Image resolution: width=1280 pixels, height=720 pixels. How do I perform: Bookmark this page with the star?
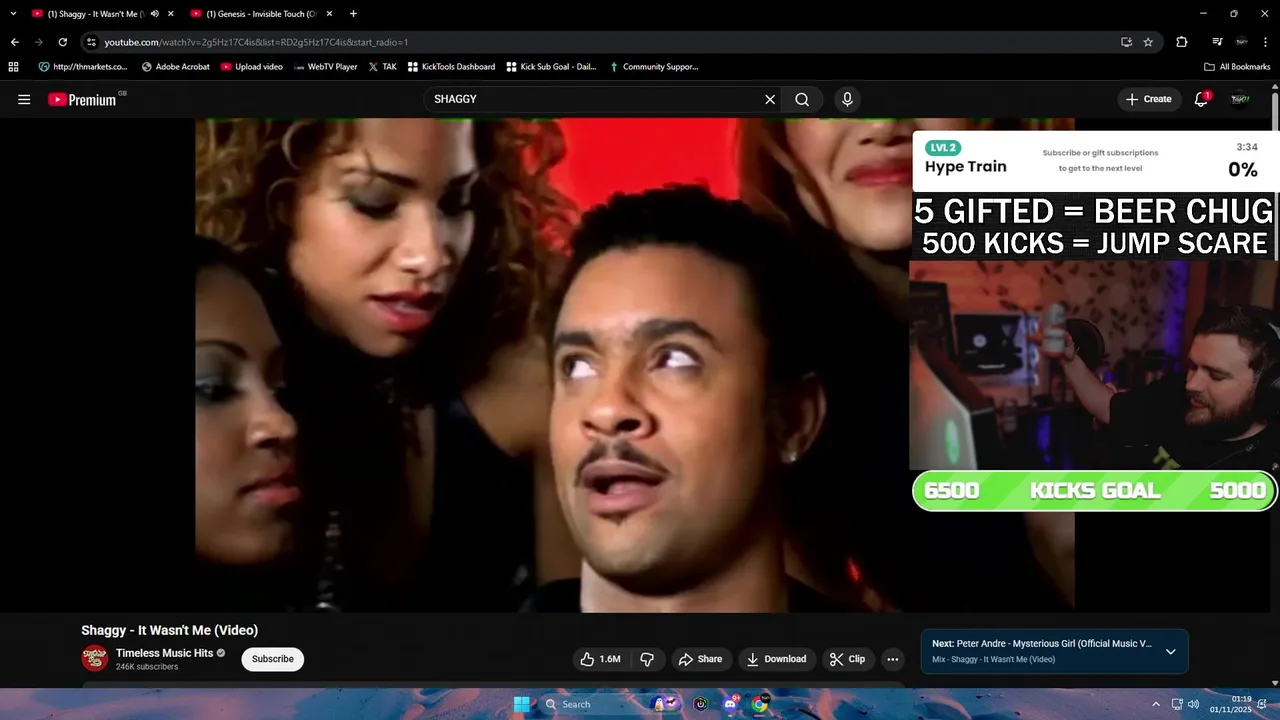click(x=1148, y=42)
